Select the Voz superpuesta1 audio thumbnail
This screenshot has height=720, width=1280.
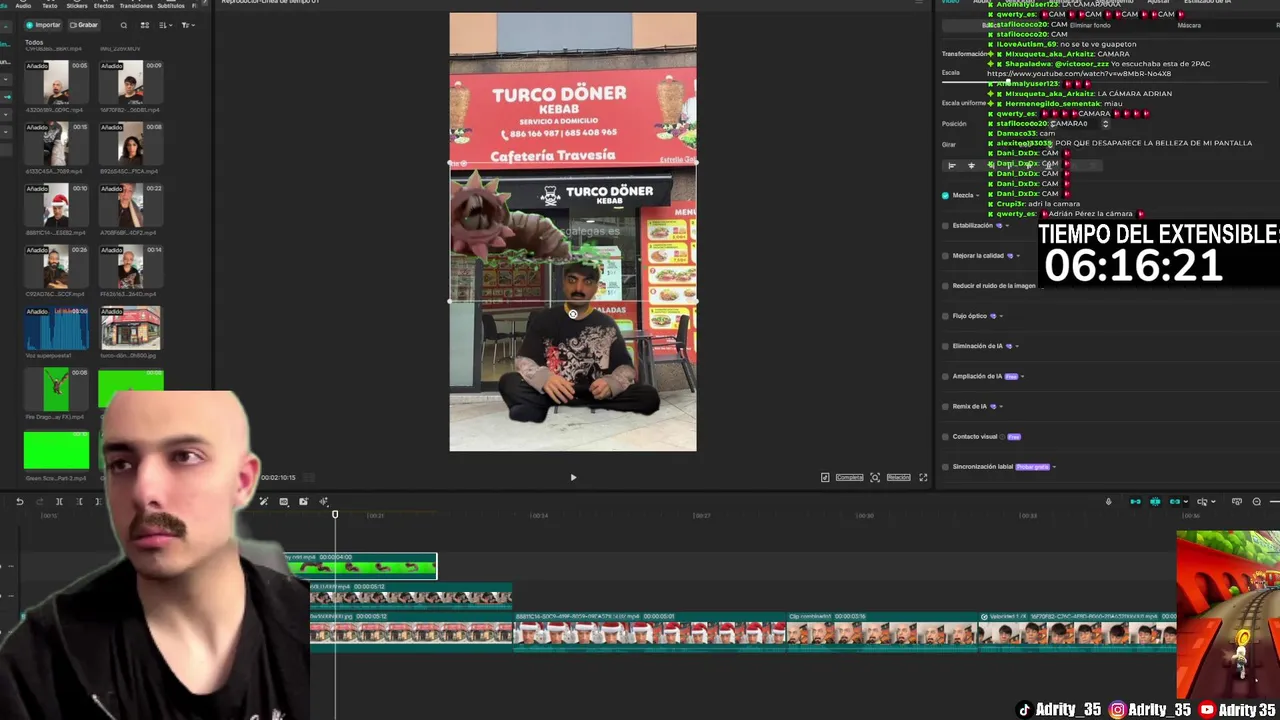(x=56, y=329)
